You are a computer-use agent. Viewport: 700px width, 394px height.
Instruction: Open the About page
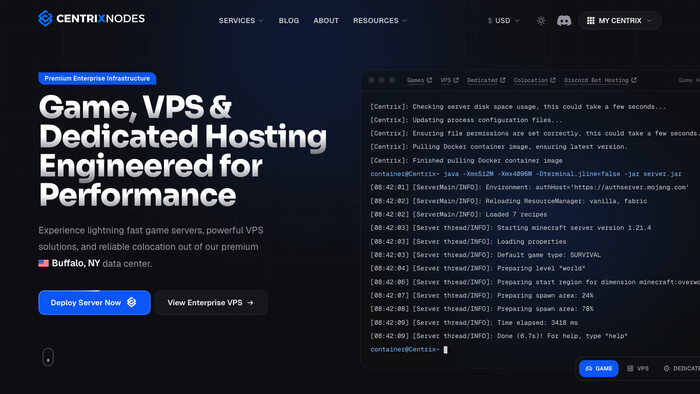click(326, 21)
